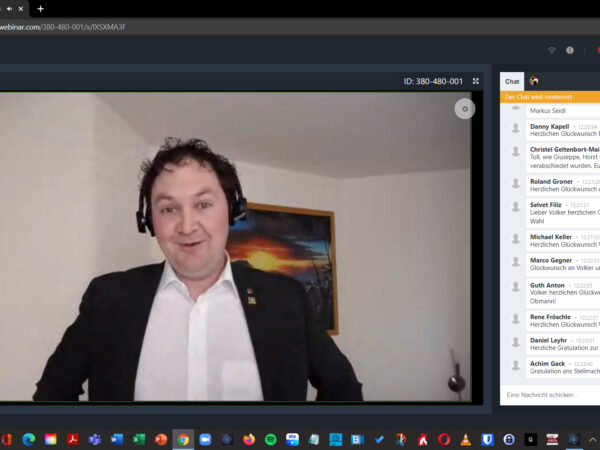Image resolution: width=600 pixels, height=450 pixels.
Task: Click Danny Kapell's chat message
Action: click(563, 130)
